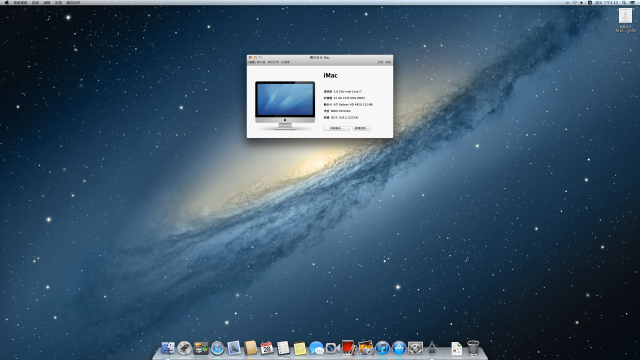The height and width of the screenshot is (360, 640).
Task: Open Messages speech bubble icon
Action: tap(316, 348)
